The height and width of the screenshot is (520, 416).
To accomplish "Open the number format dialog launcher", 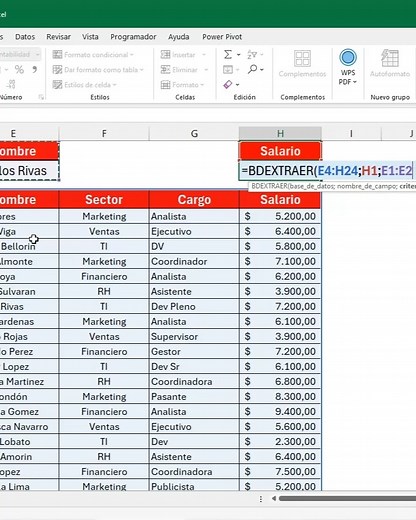I will pyautogui.click(x=41, y=97).
